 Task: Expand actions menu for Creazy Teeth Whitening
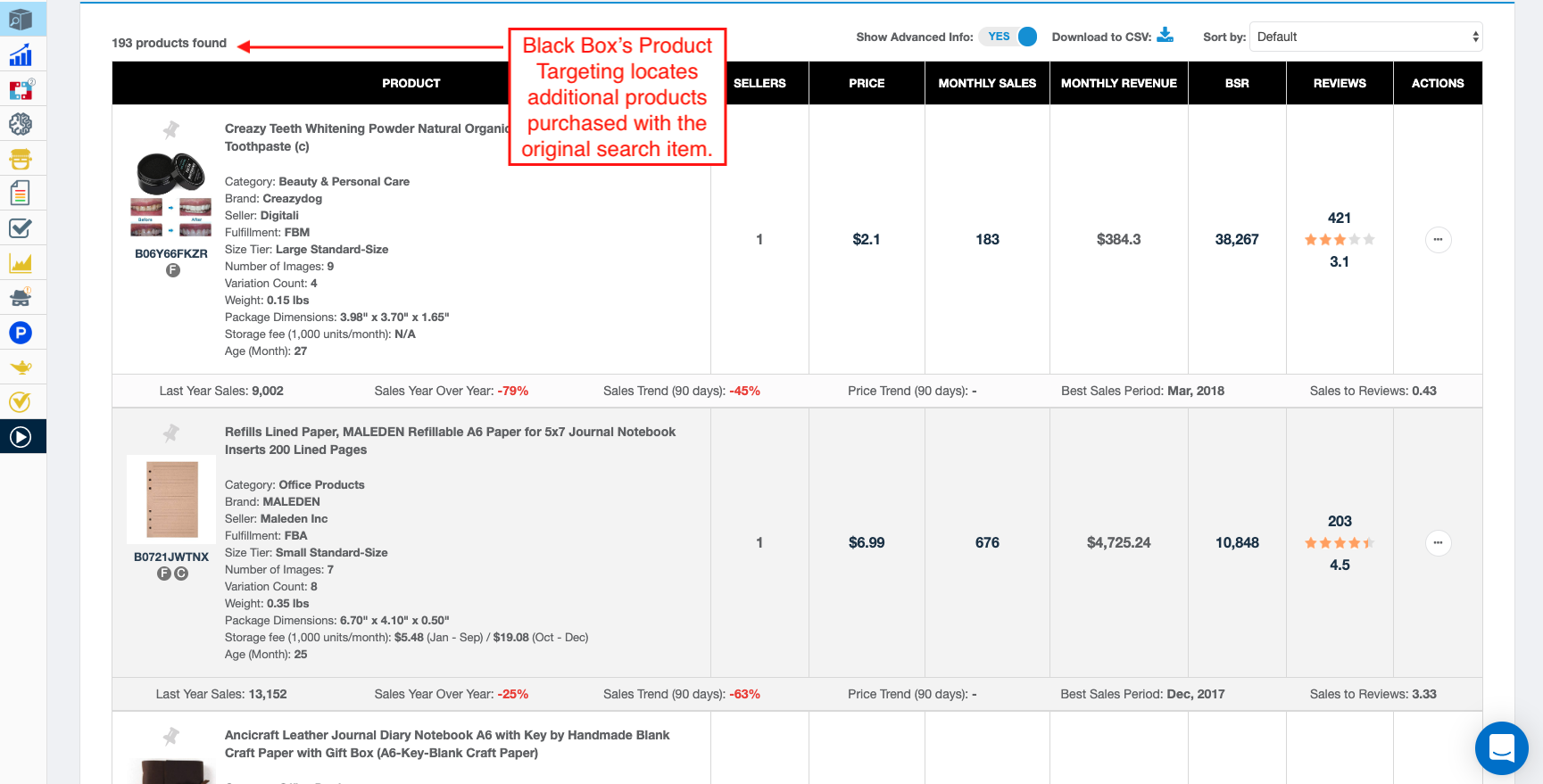click(x=1438, y=240)
